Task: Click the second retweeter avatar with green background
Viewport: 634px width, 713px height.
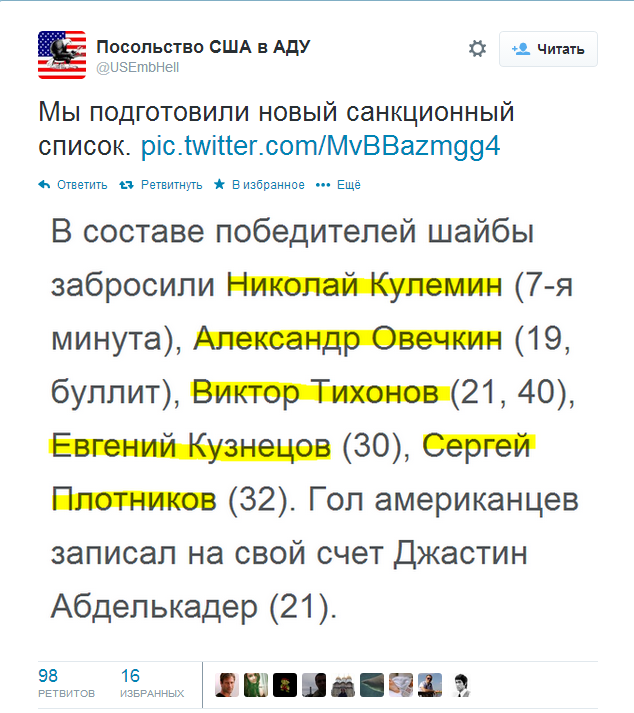Action: tap(256, 684)
